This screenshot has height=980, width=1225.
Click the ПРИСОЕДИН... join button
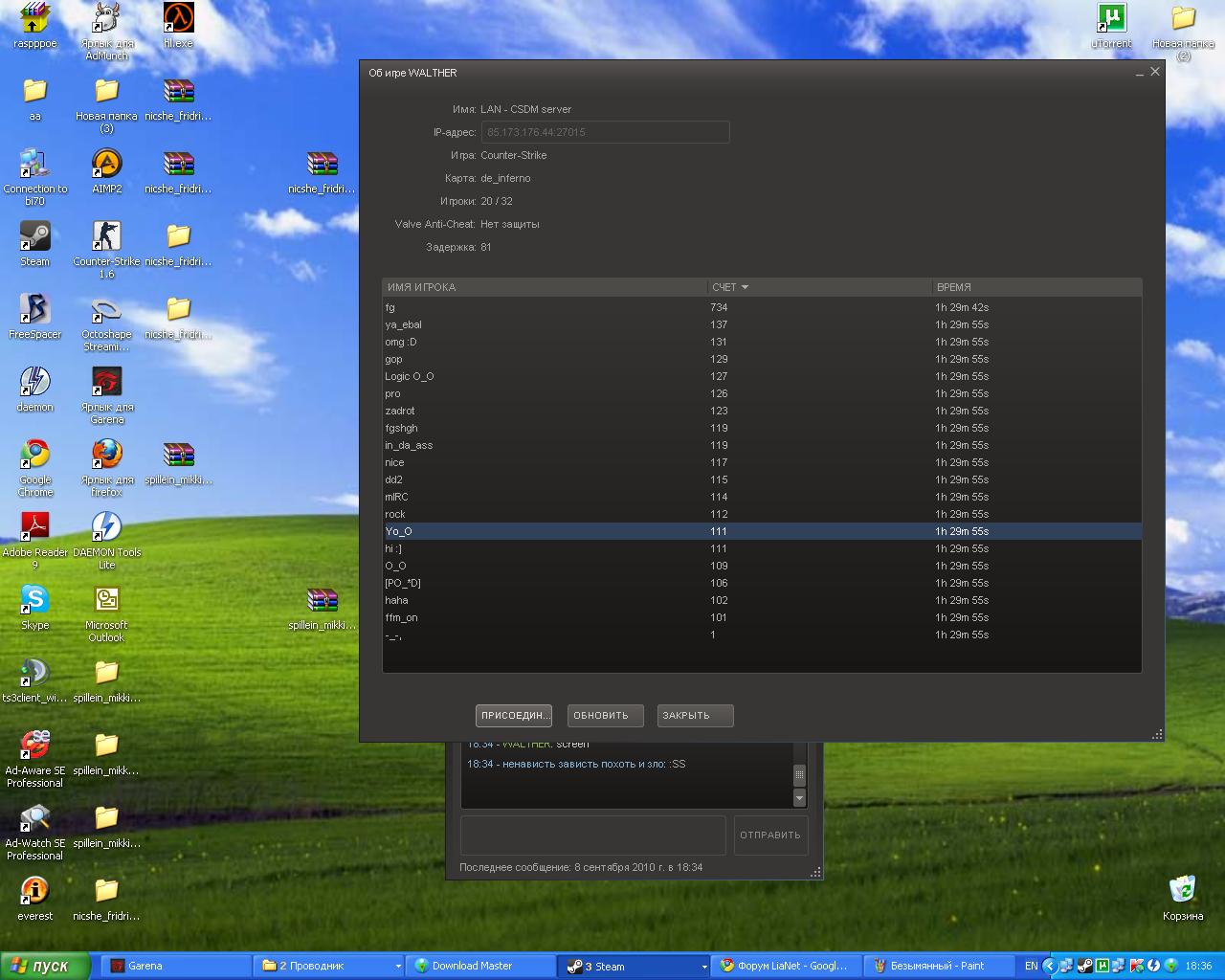point(514,716)
